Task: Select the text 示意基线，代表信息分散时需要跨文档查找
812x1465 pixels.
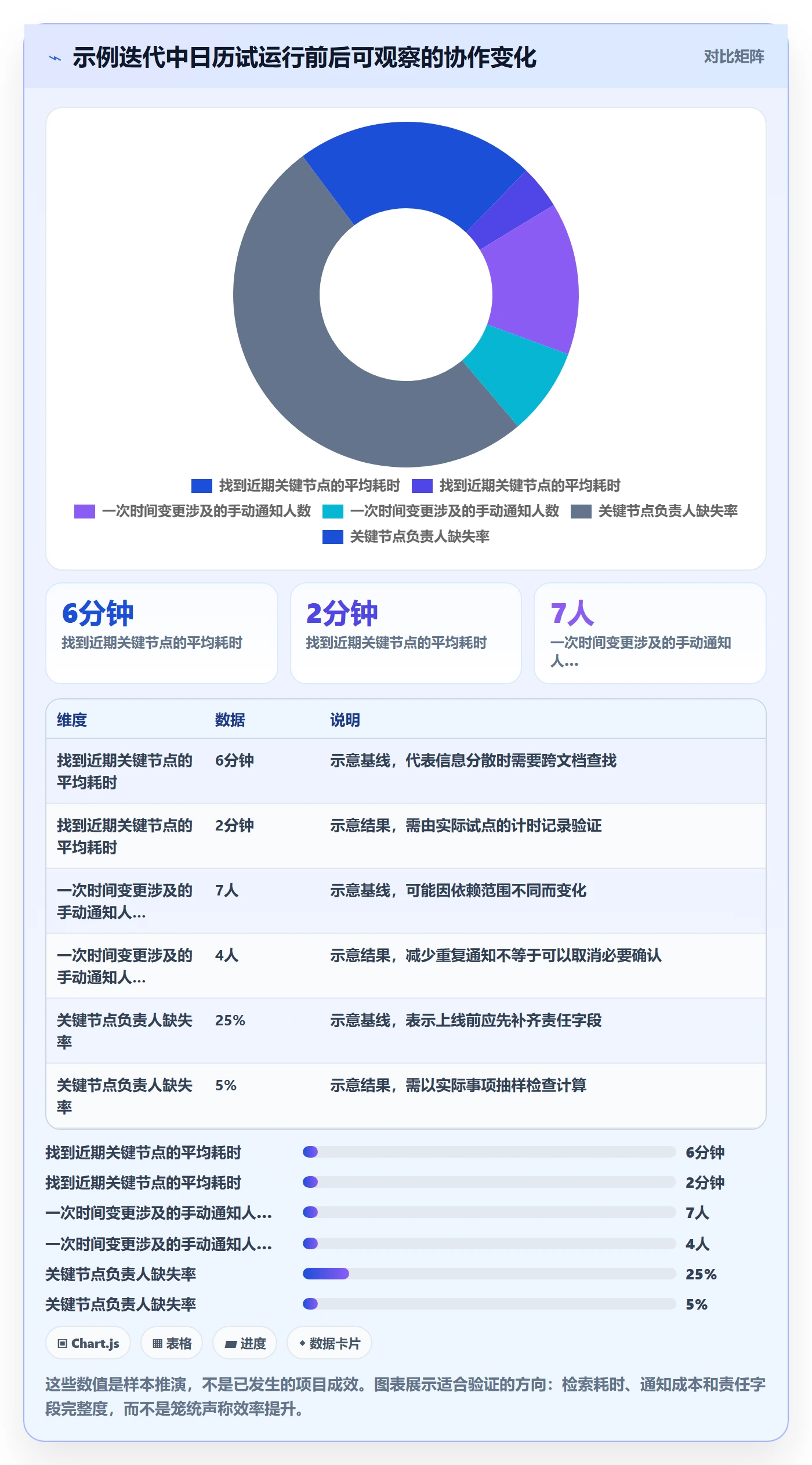Action: pos(473,760)
